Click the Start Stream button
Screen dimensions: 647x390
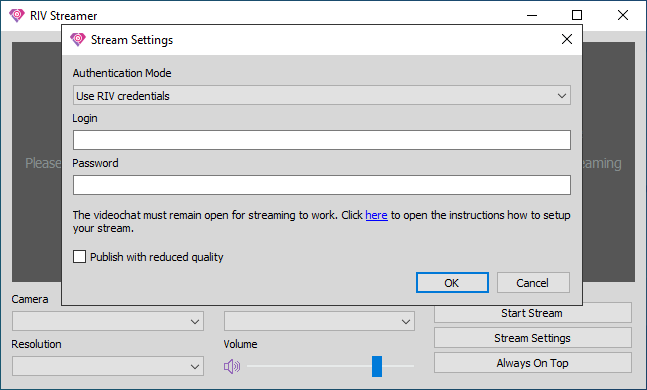tap(532, 313)
